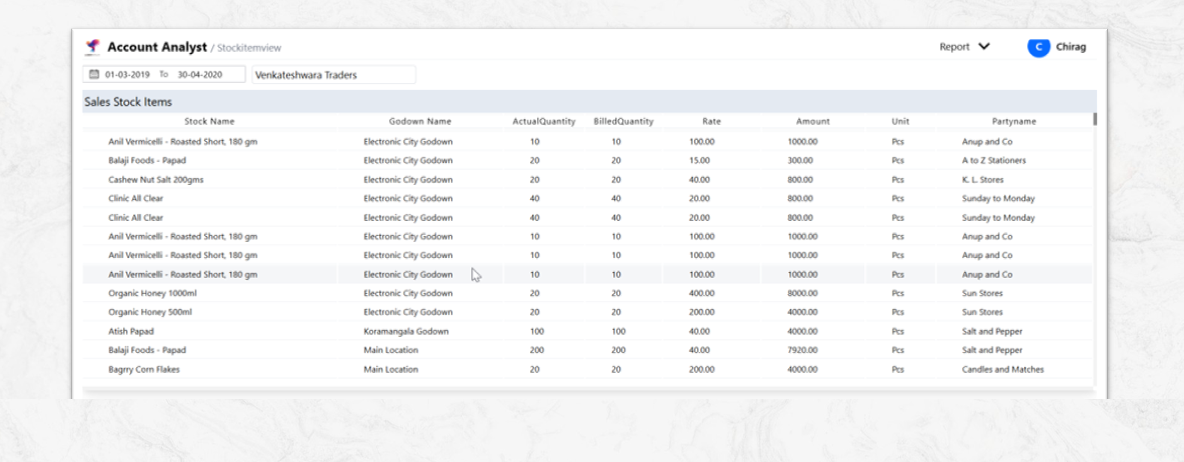Click the blue user avatar icon
Screen dimensions: 1184x462
tap(1039, 47)
